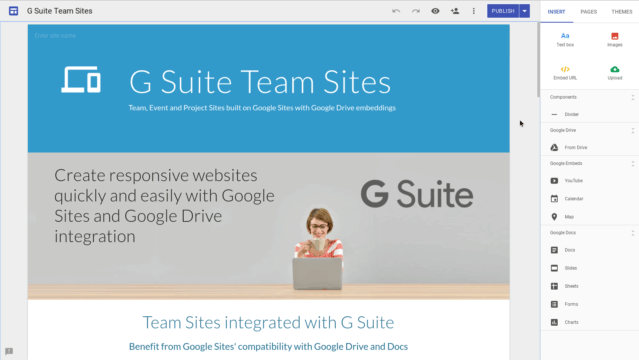
Task: Collapse the Components section
Action: (632, 97)
